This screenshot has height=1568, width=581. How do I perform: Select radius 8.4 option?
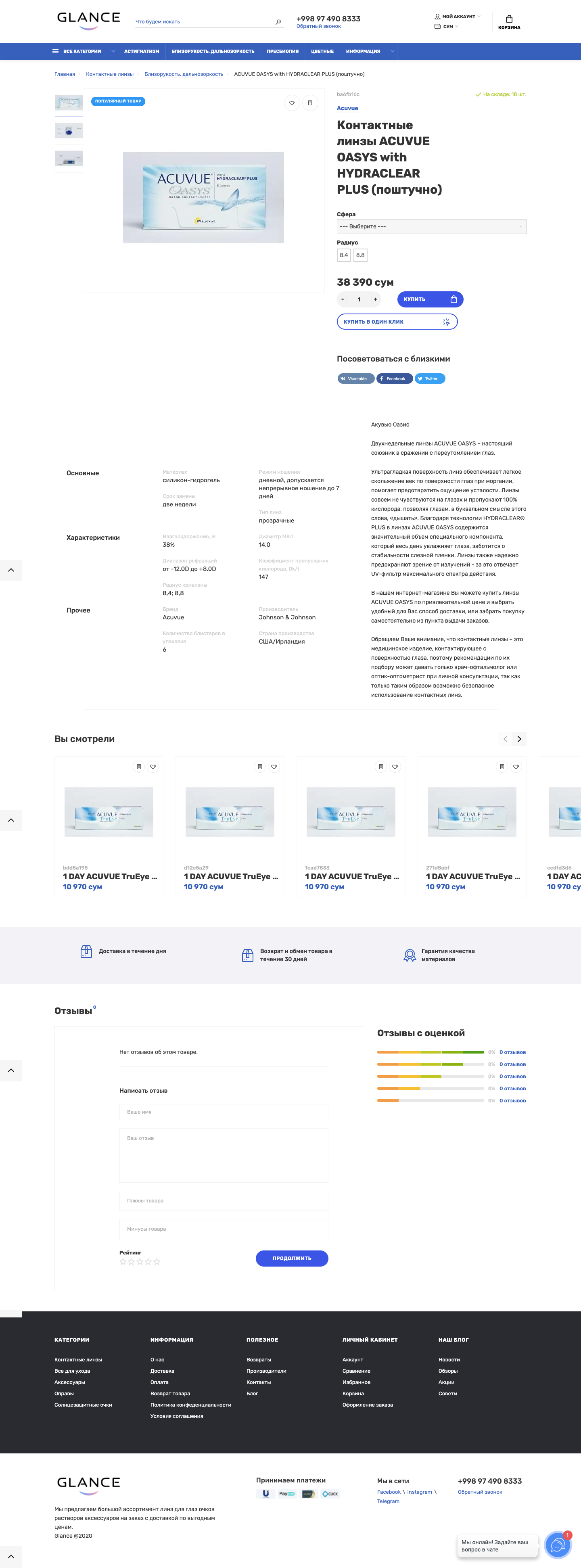click(x=344, y=255)
